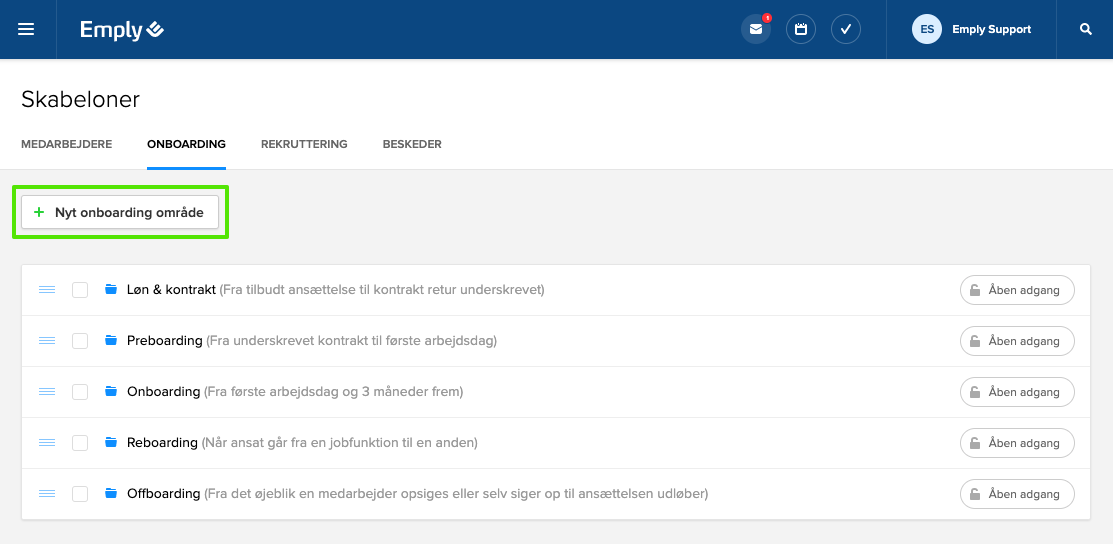1113x544 pixels.
Task: Select the Onboarding row checkbox
Action: tap(80, 392)
